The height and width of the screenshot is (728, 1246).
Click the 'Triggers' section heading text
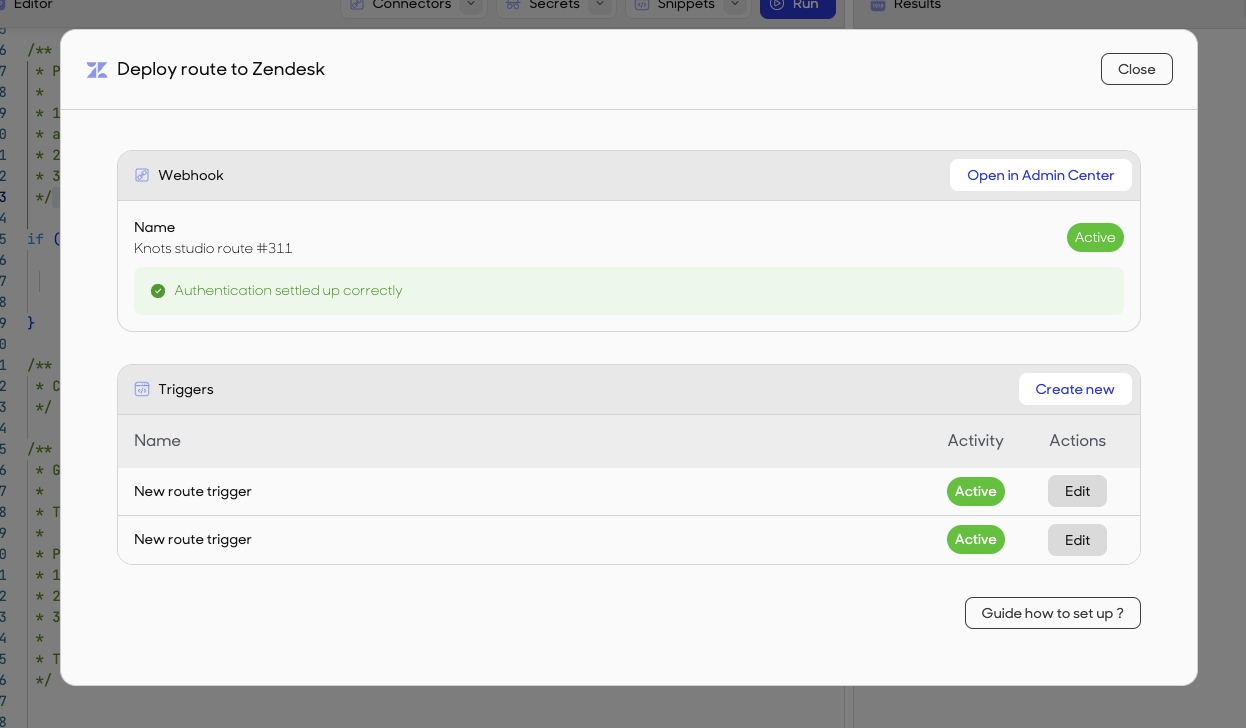coord(186,389)
